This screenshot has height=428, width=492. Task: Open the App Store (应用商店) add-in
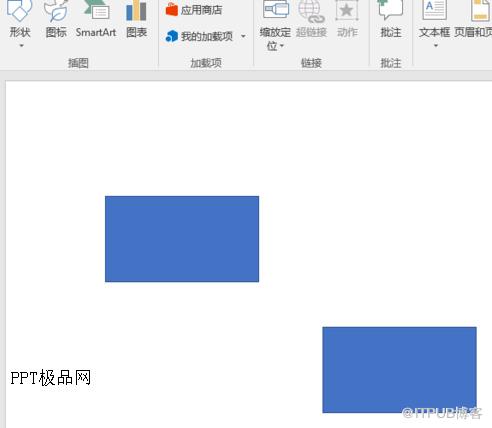[x=172, y=9]
